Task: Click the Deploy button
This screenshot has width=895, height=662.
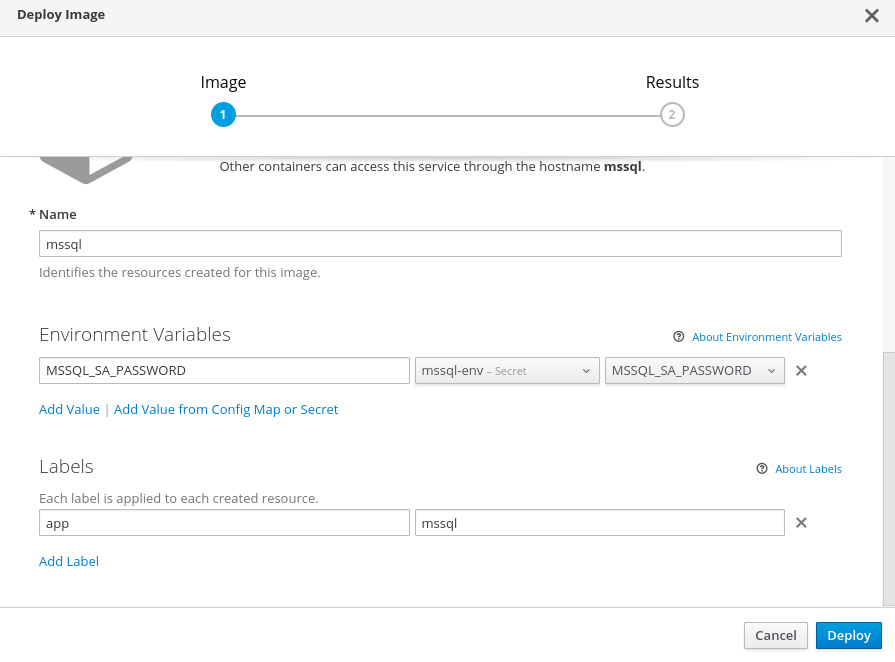Action: click(x=849, y=635)
